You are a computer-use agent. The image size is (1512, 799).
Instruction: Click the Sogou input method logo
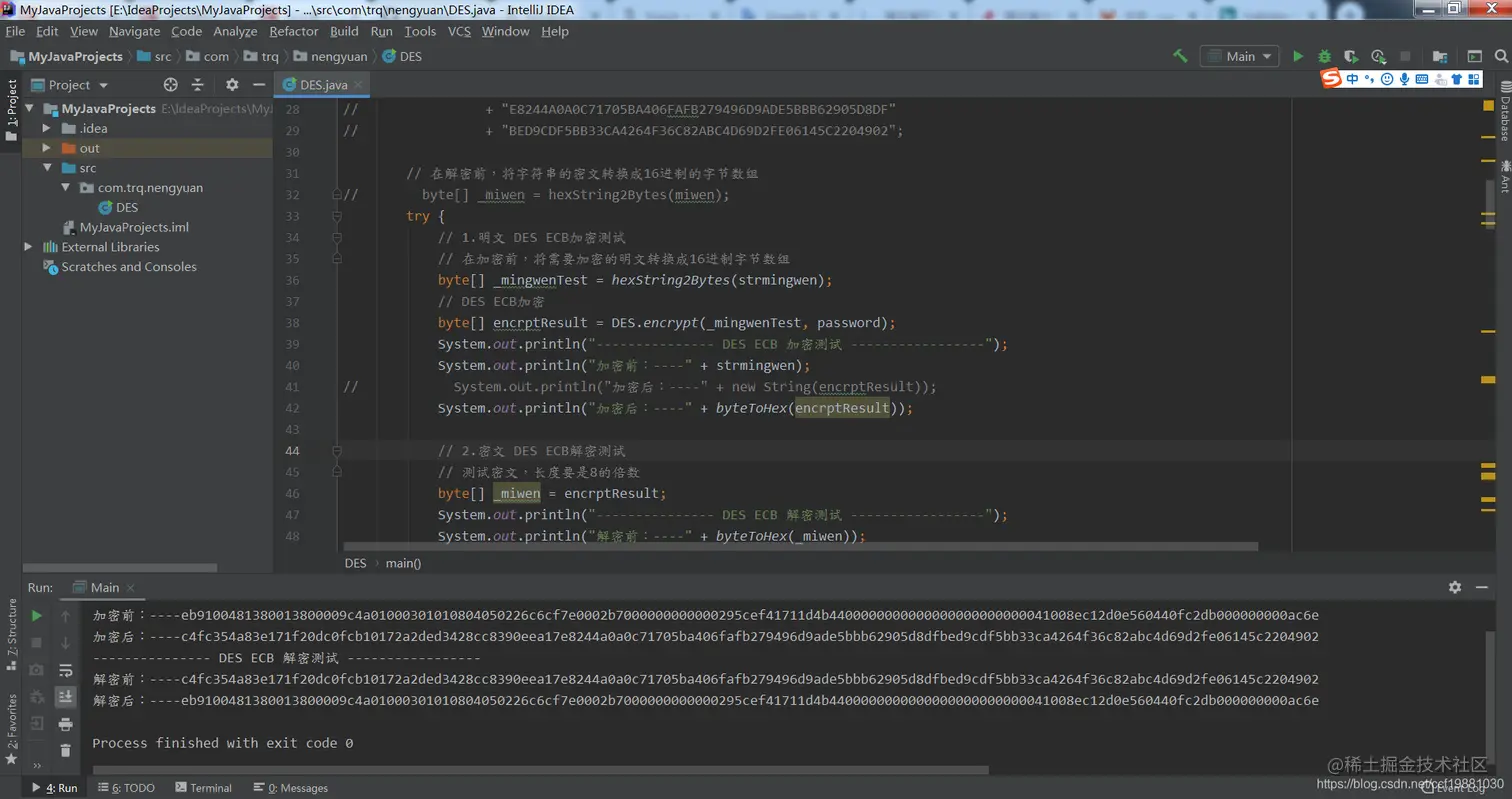(1331, 79)
